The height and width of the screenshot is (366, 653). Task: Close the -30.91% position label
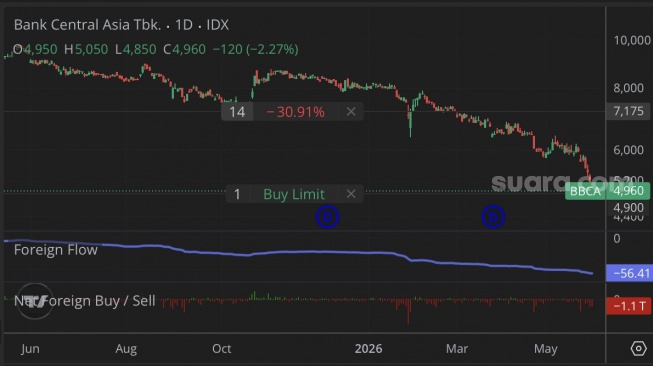[351, 112]
